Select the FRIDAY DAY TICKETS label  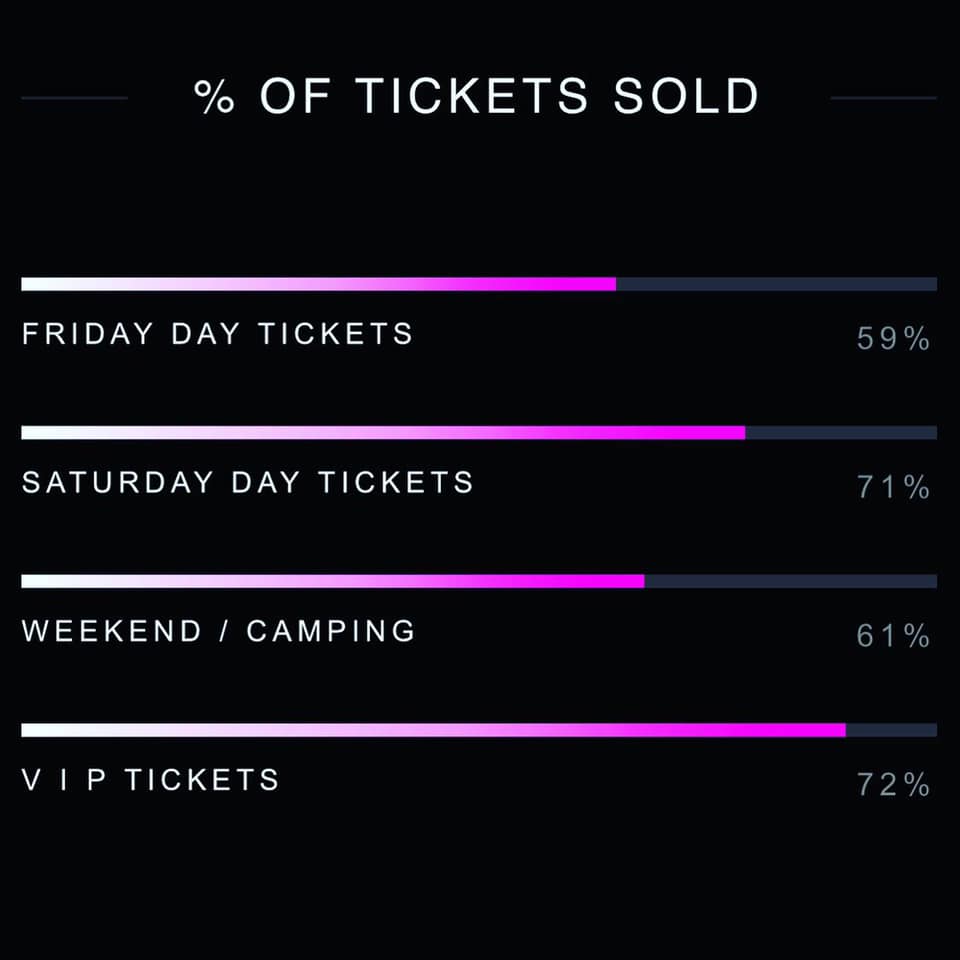[217, 334]
